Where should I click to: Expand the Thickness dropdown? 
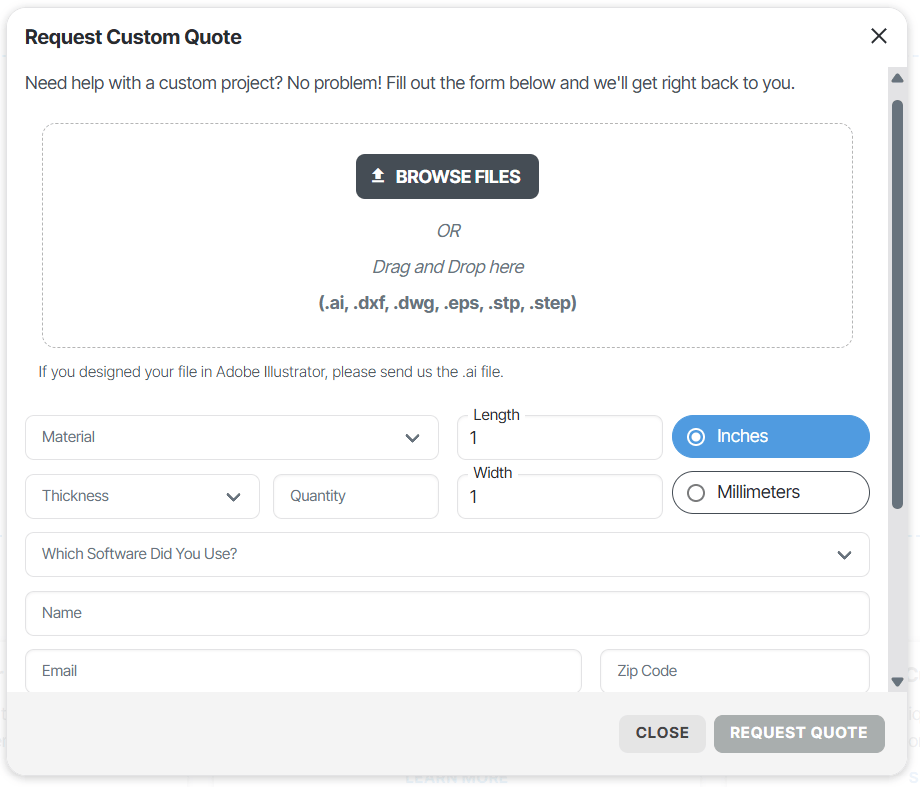142,497
